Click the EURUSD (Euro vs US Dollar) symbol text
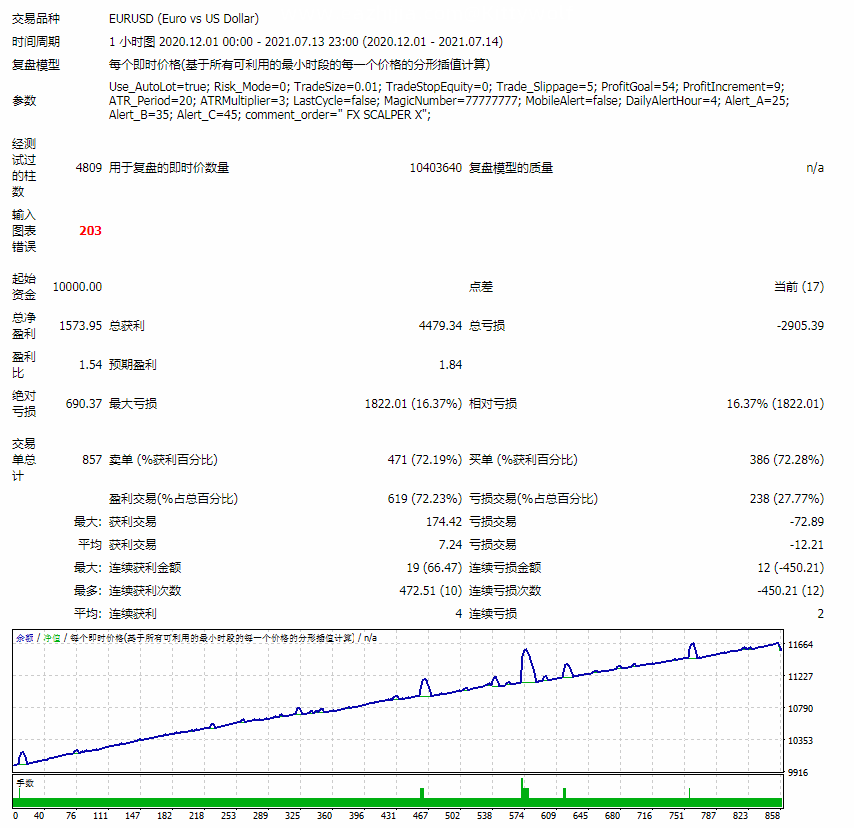This screenshot has height=828, width=854. pyautogui.click(x=182, y=19)
